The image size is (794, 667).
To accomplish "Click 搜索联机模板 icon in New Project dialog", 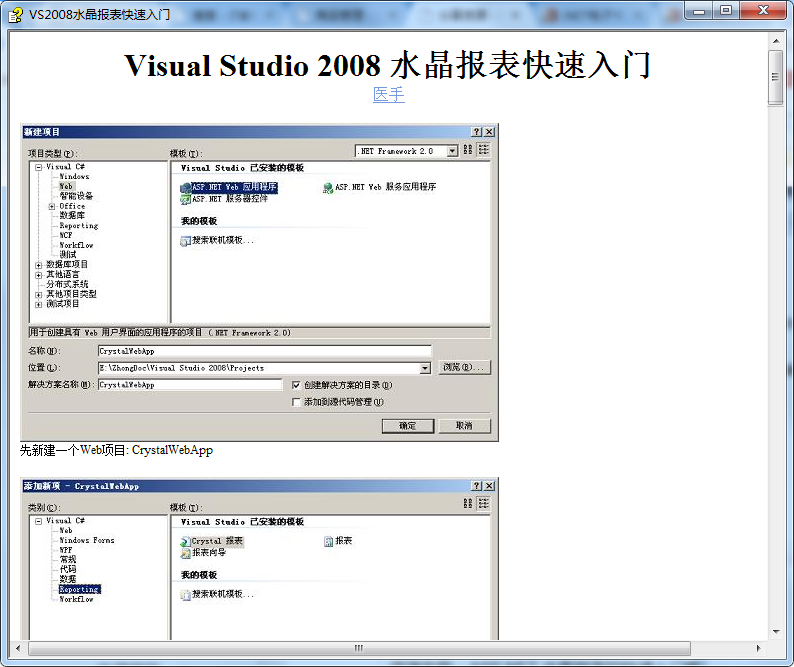I will click(x=185, y=241).
